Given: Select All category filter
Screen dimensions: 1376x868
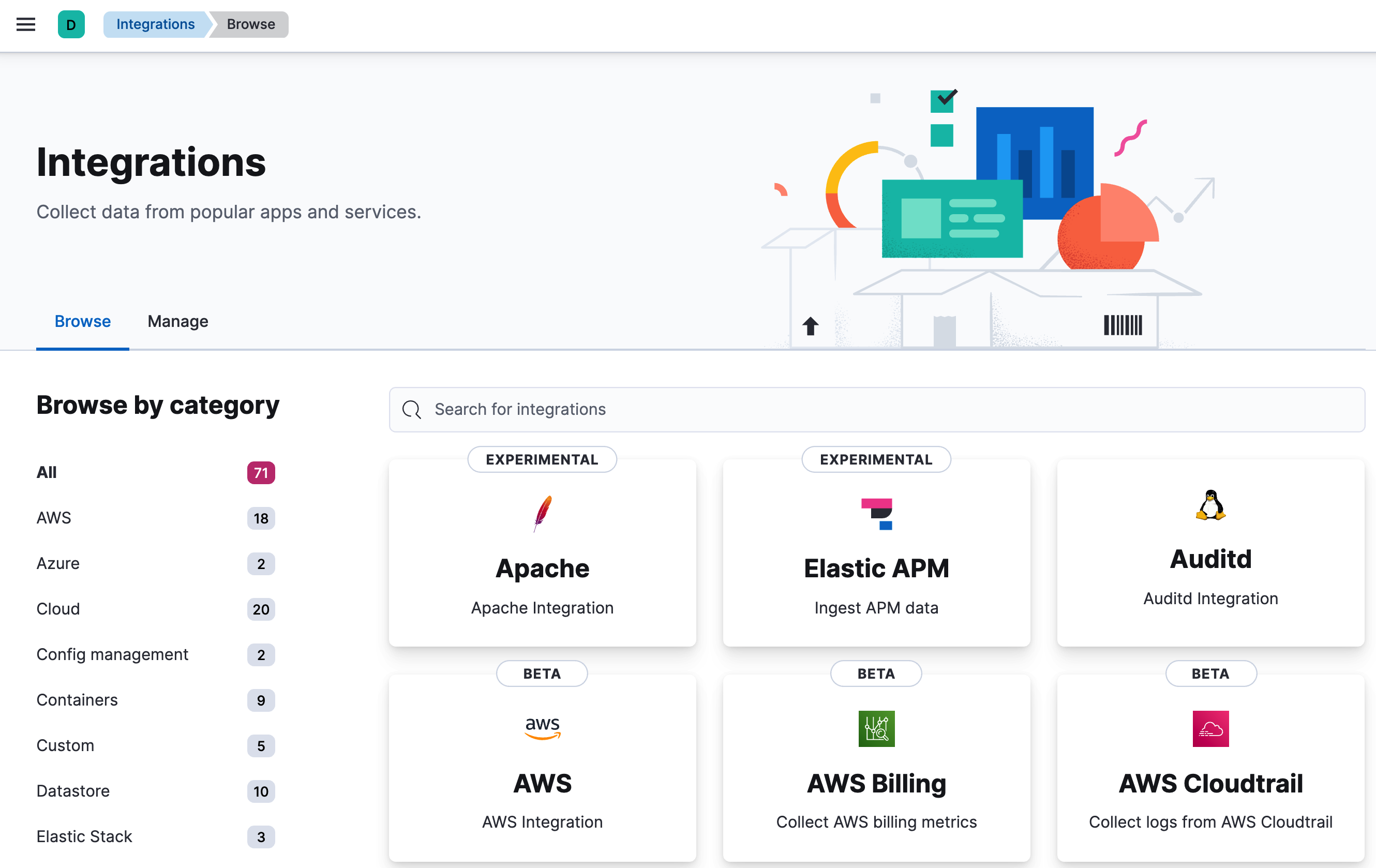Looking at the screenshot, I should point(46,472).
